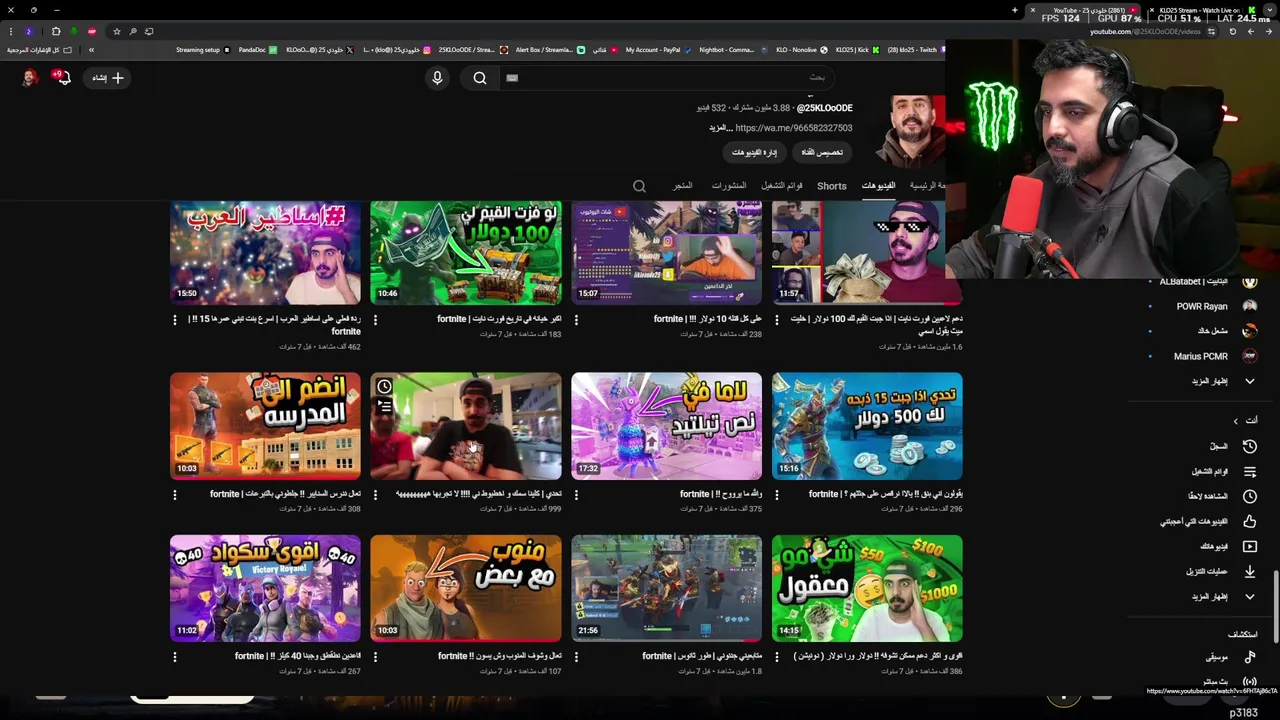This screenshot has height=720, width=1280.
Task: Open the 21:56 Fortnite gameplay thumbnail
Action: [666, 588]
